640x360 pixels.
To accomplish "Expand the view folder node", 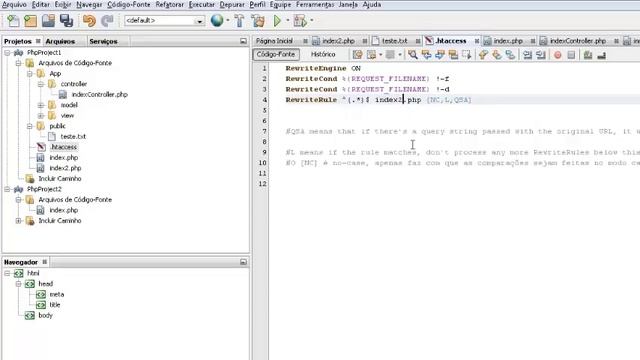I will pos(41,116).
